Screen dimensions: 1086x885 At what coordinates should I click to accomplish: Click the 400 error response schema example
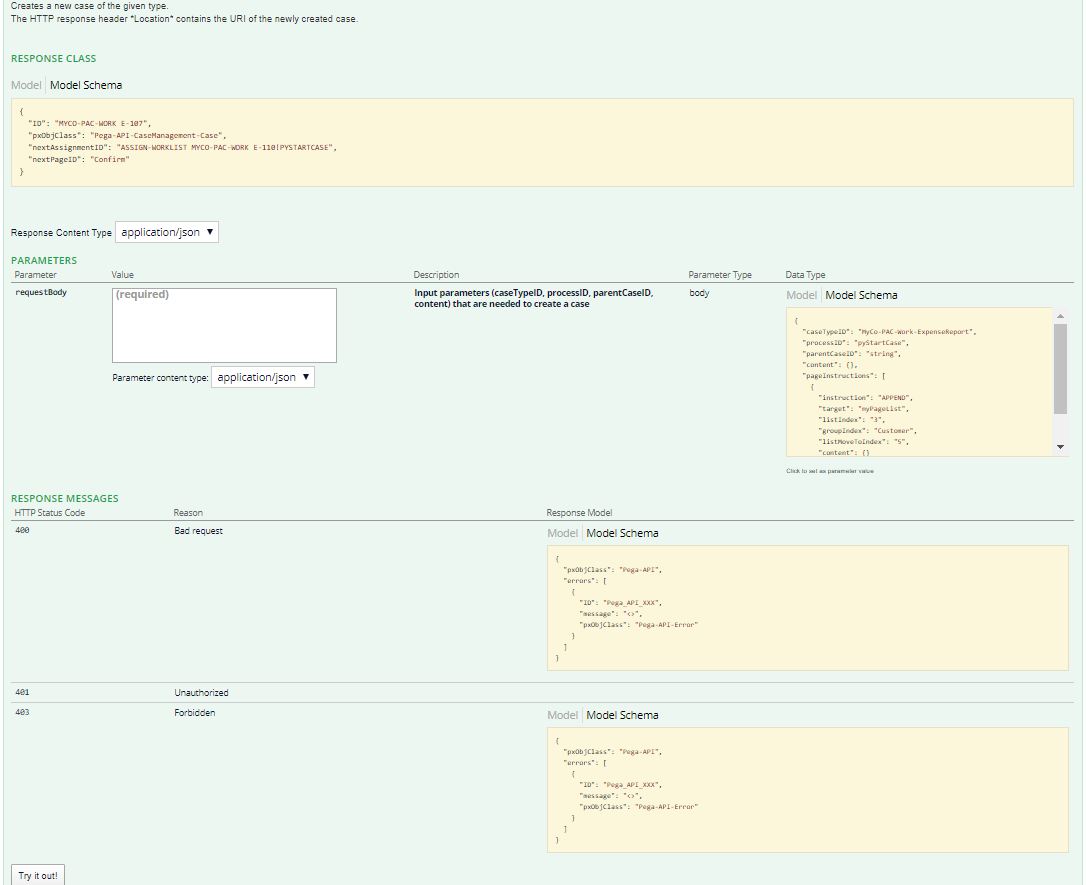[810, 610]
